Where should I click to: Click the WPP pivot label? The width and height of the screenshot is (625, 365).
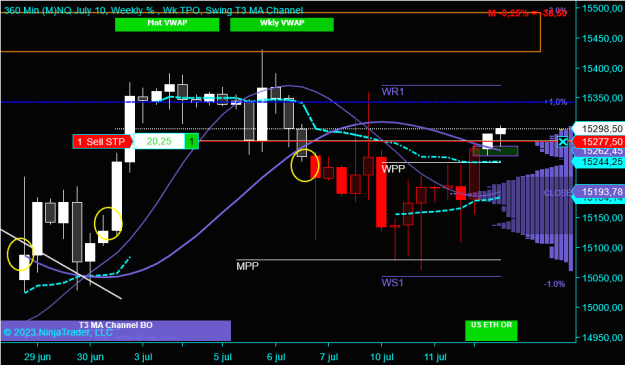click(393, 169)
